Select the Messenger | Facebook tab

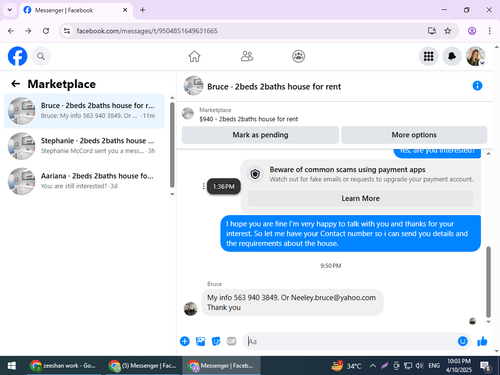[x=76, y=10]
